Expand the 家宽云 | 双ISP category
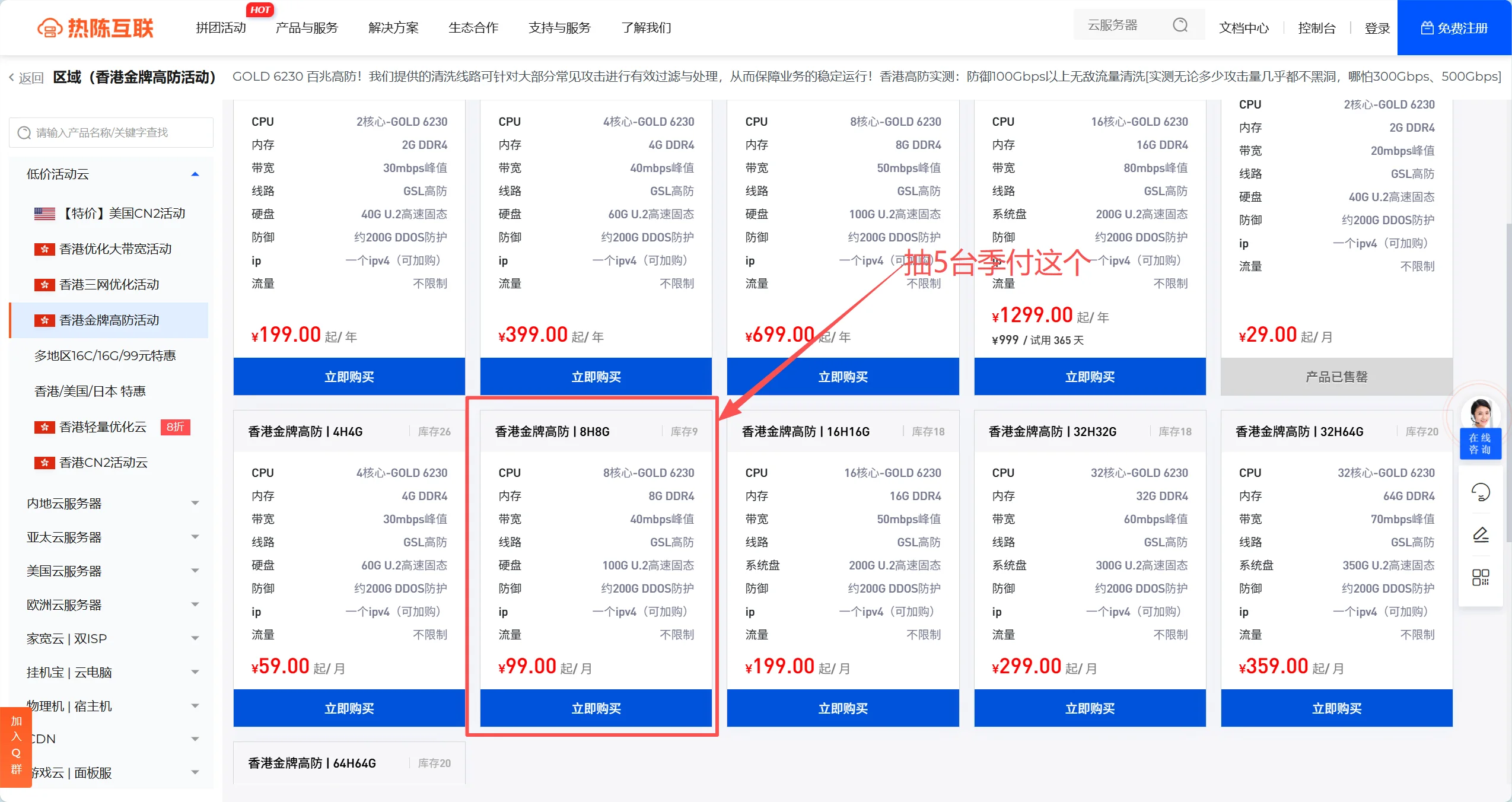This screenshot has width=1512, height=802. 195,638
